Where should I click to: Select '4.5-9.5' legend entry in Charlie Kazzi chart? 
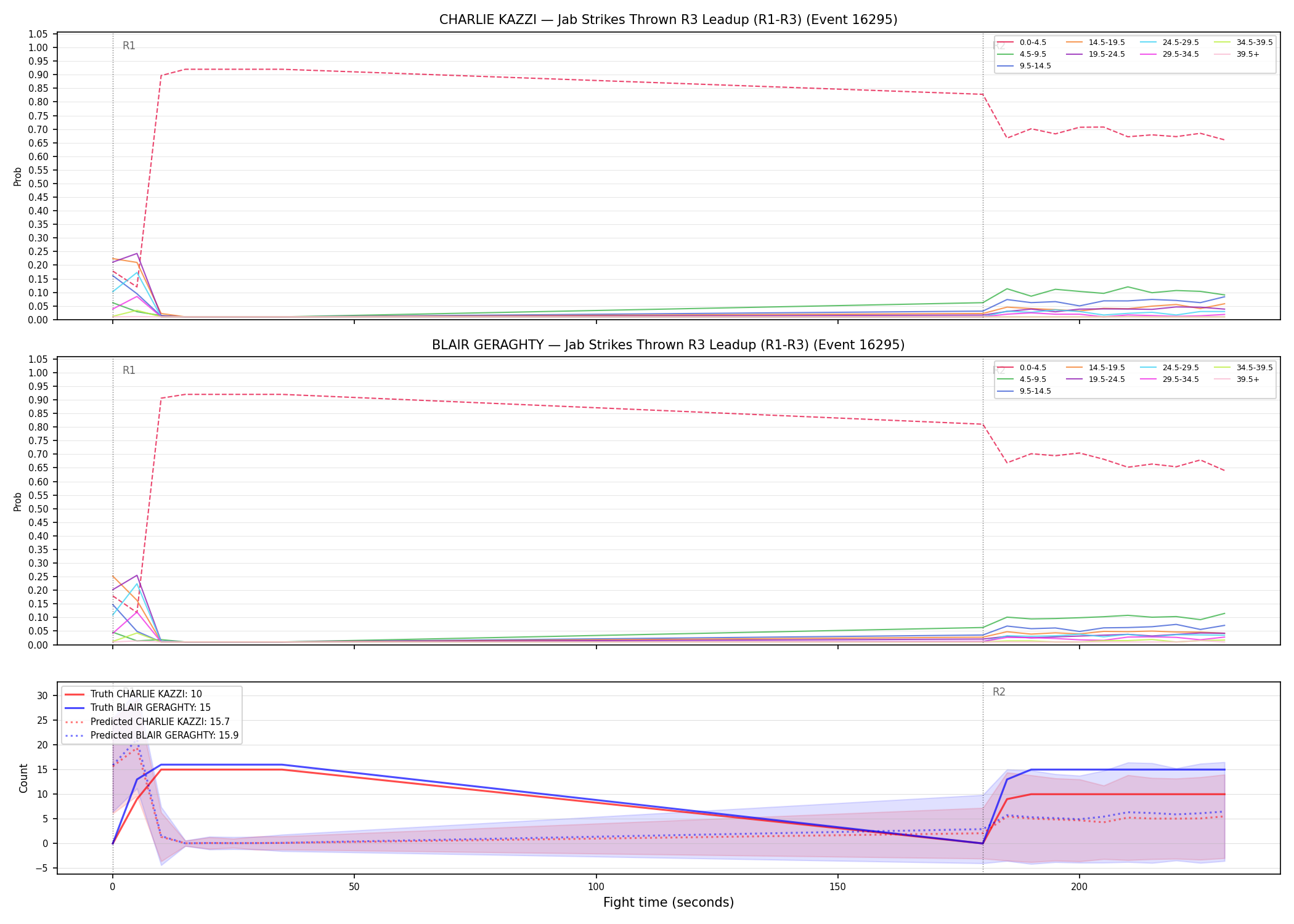pos(1022,54)
